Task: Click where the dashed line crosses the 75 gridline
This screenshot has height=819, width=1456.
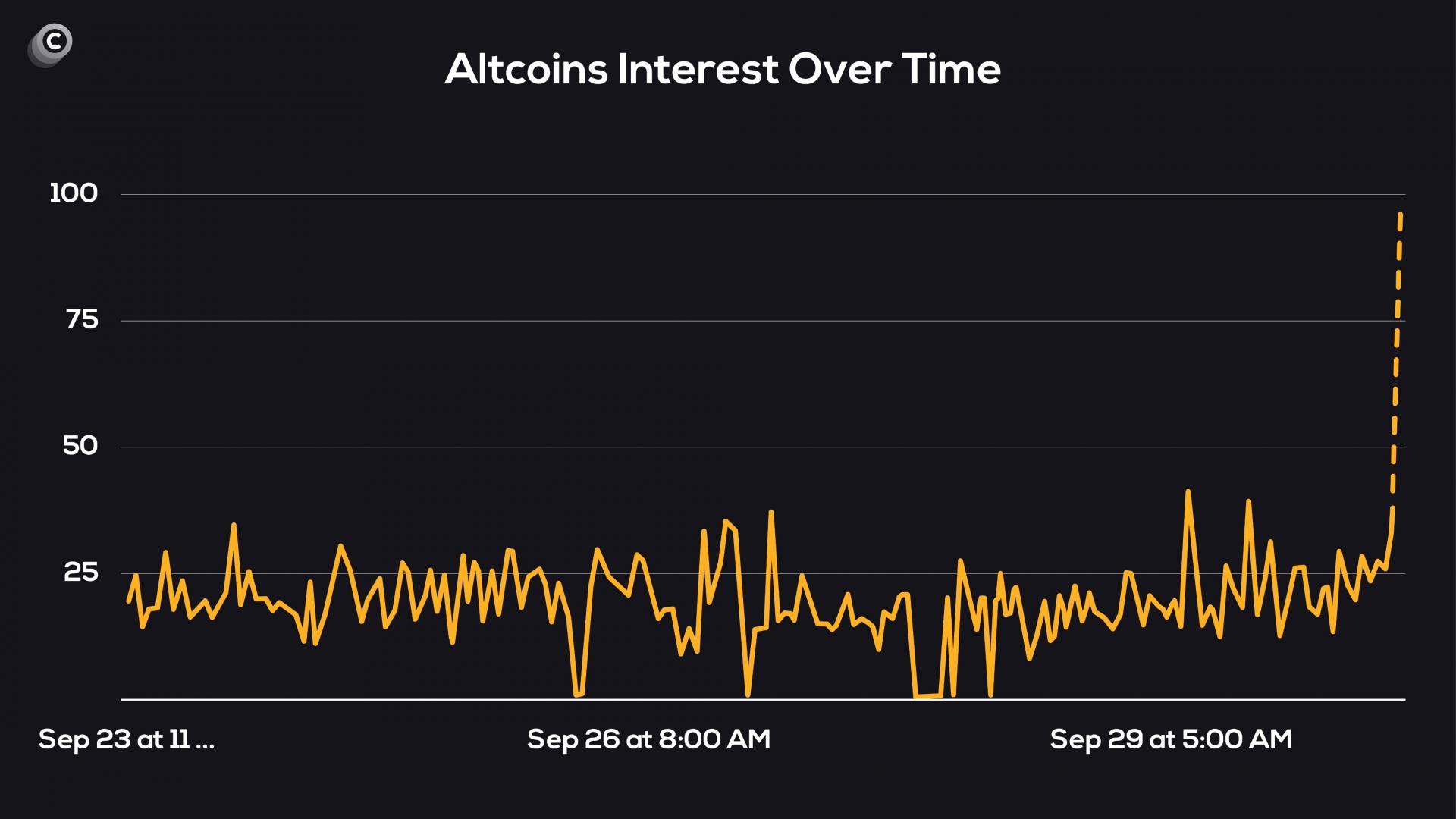Action: tap(1397, 321)
